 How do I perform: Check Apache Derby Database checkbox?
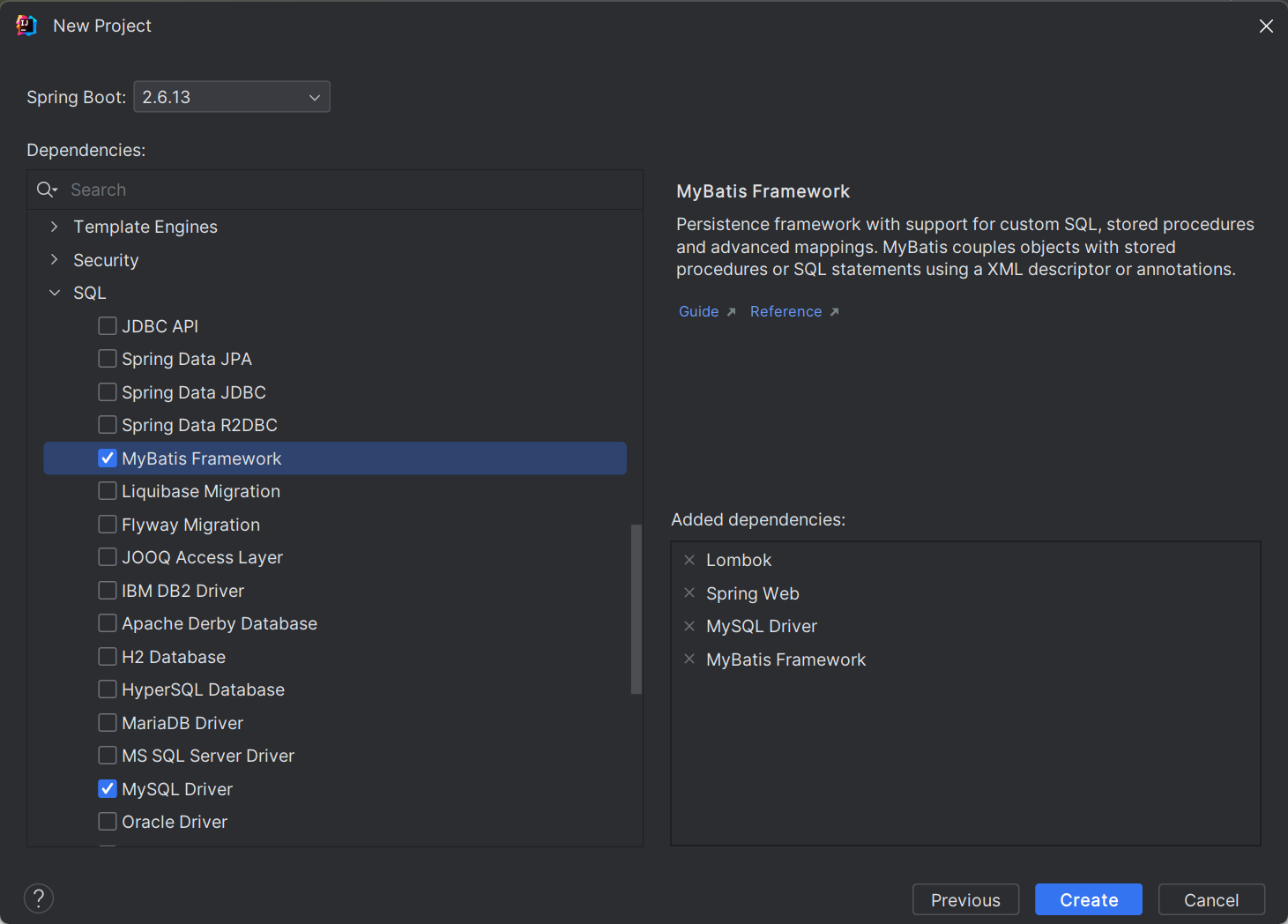(x=108, y=623)
